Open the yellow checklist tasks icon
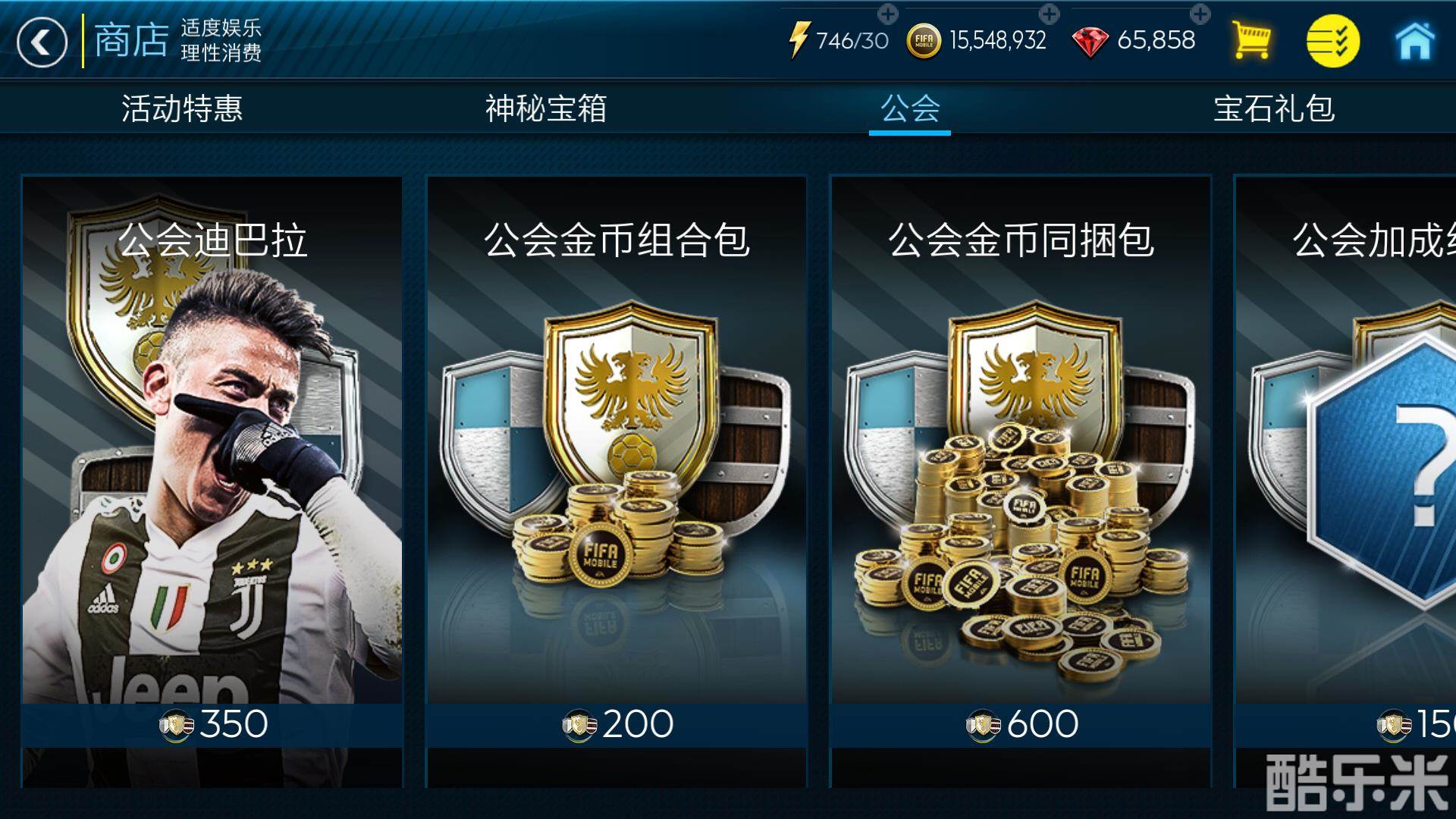 coord(1332,41)
